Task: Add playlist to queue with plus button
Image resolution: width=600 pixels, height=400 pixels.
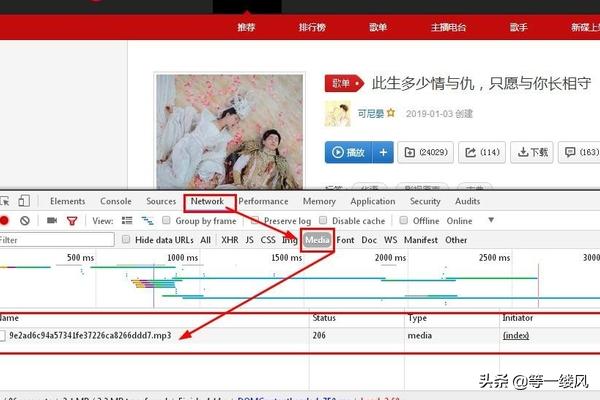Action: click(382, 152)
